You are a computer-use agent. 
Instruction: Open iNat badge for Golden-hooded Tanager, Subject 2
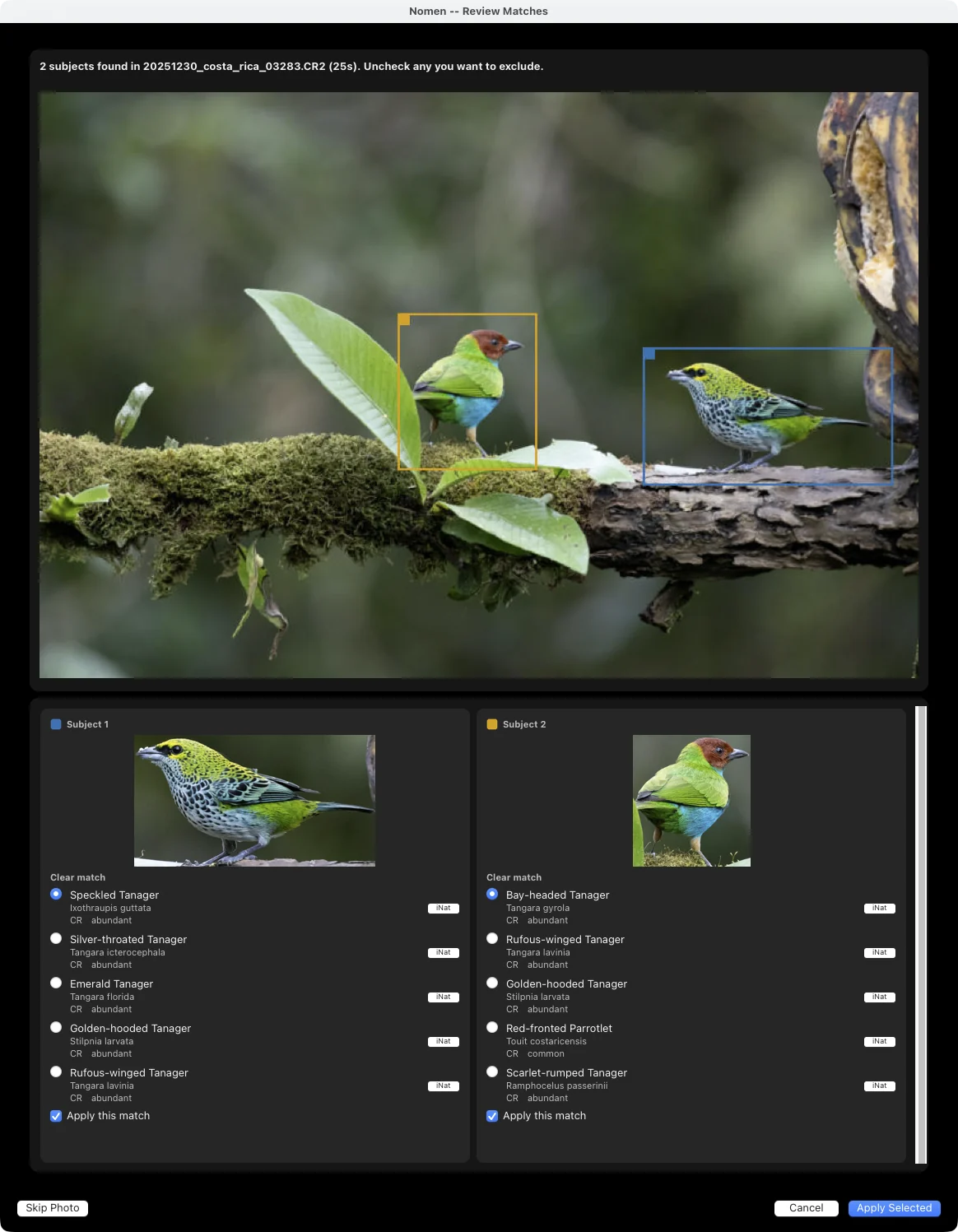[x=880, y=997]
